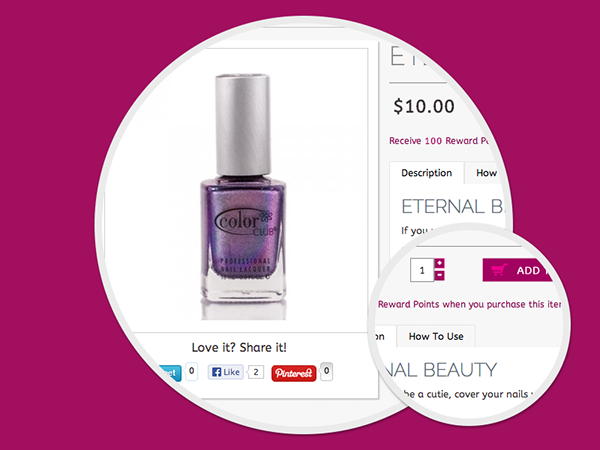Open the Description tab
The image size is (600, 450).
pos(427,173)
